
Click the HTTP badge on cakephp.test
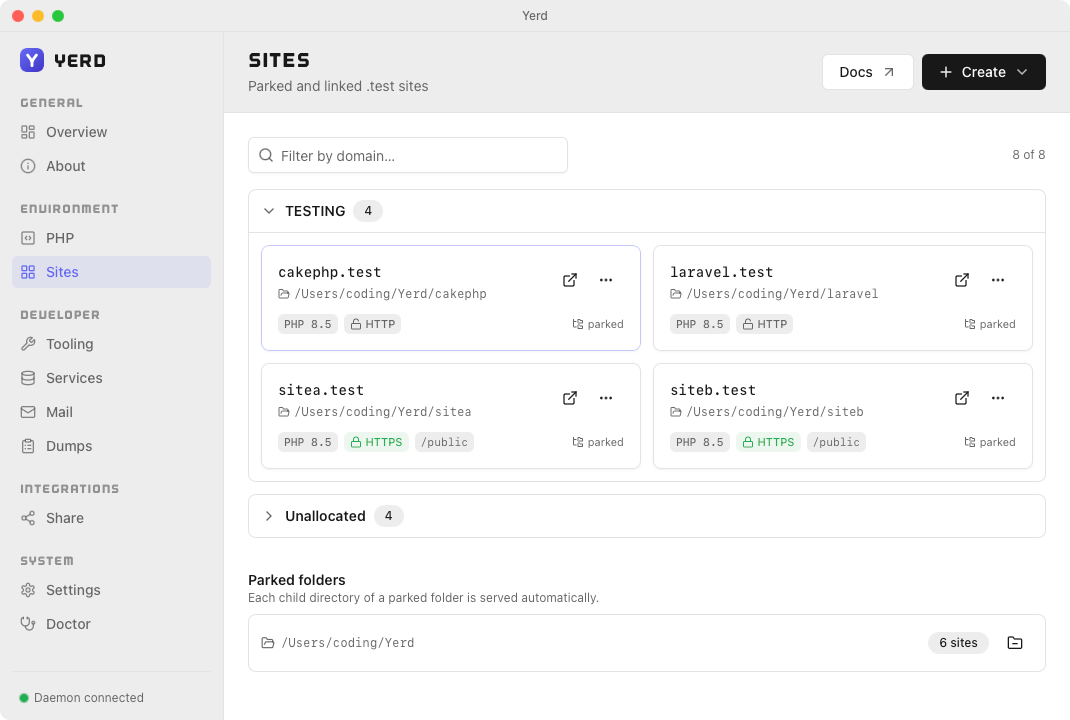(x=373, y=324)
